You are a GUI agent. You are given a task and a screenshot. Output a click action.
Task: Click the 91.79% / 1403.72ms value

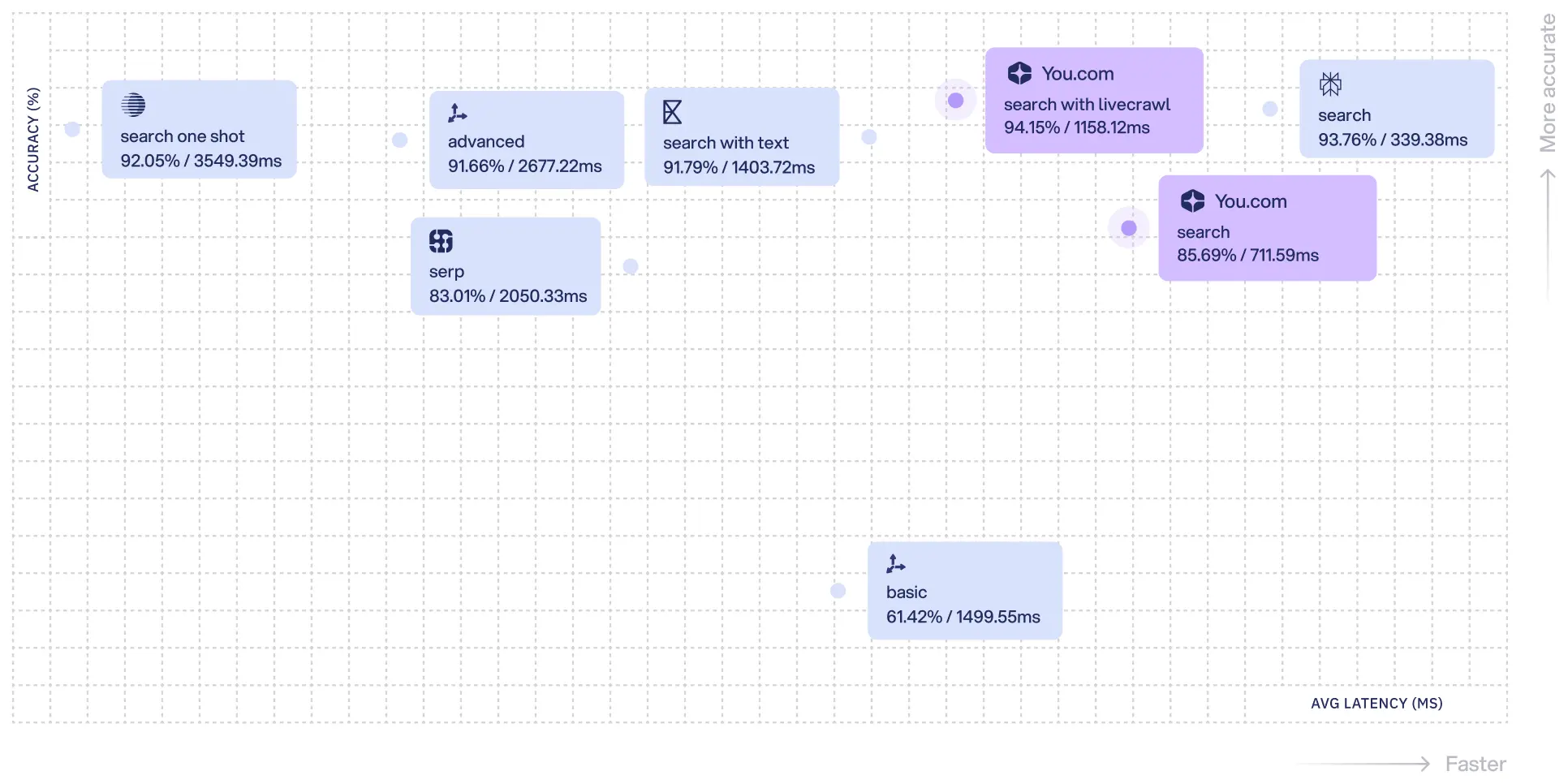[739, 167]
